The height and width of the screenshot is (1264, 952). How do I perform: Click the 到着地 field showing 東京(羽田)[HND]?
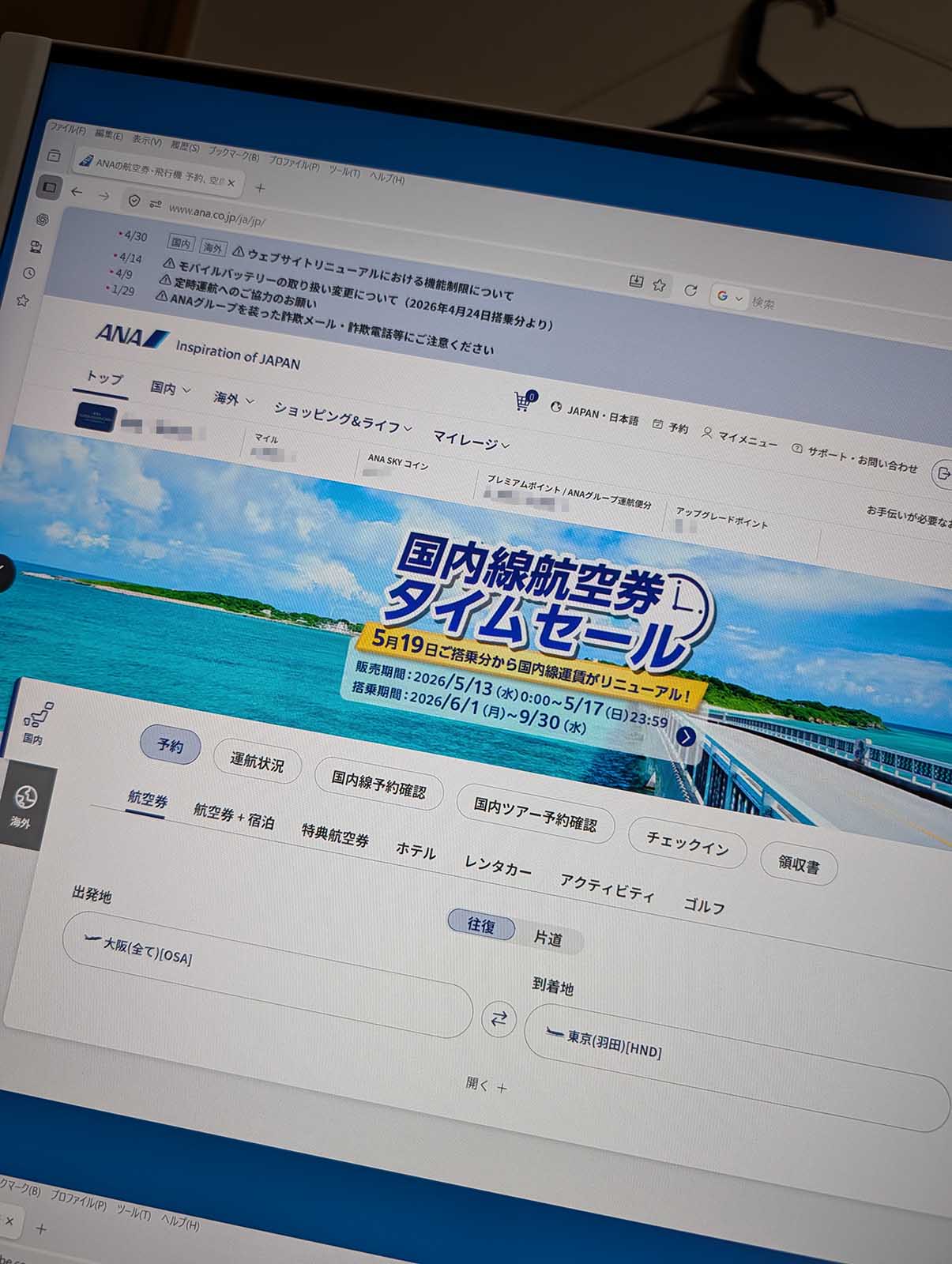click(736, 1069)
